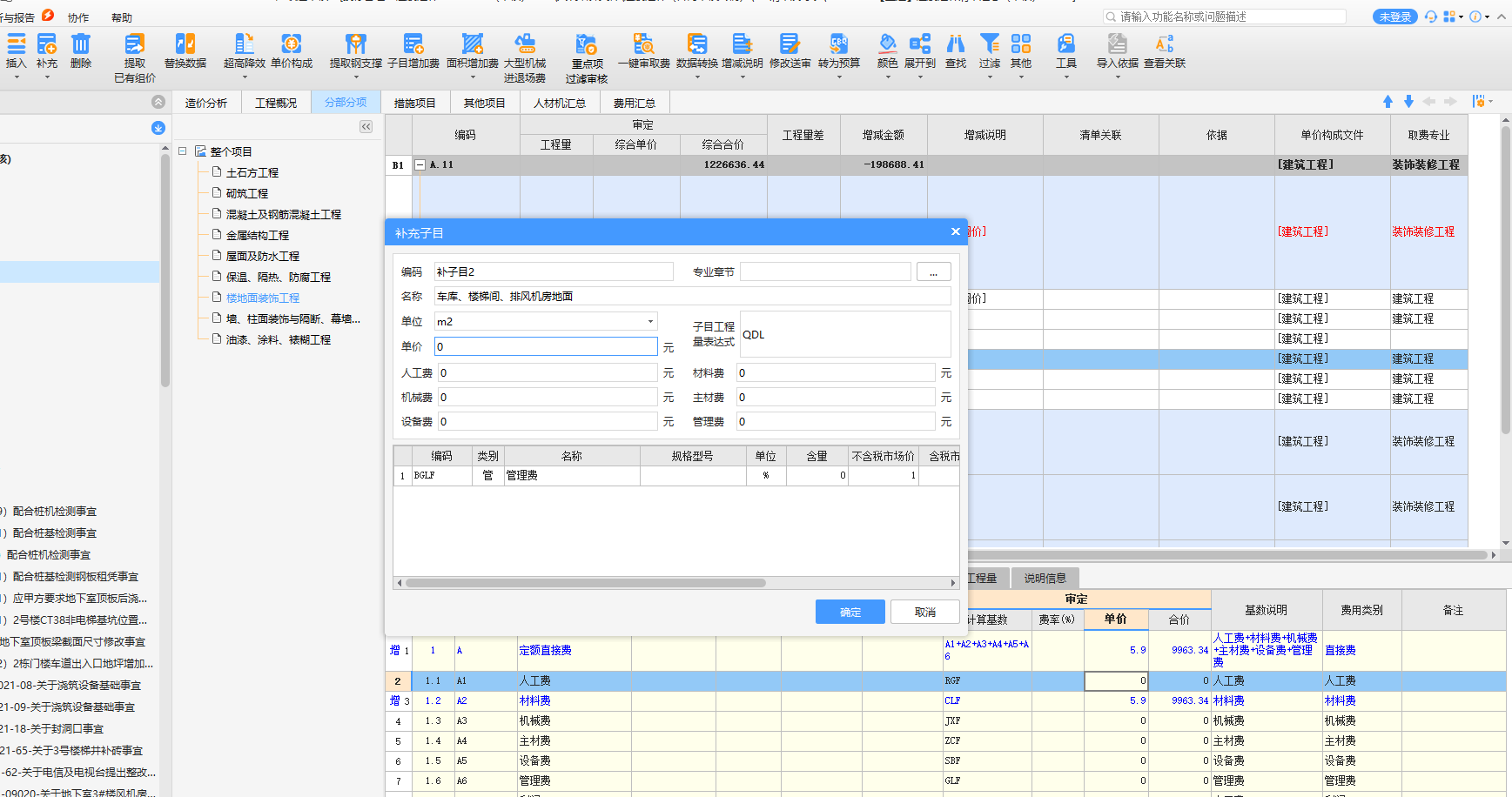Collapse the 整个项目 tree node

pos(183,151)
